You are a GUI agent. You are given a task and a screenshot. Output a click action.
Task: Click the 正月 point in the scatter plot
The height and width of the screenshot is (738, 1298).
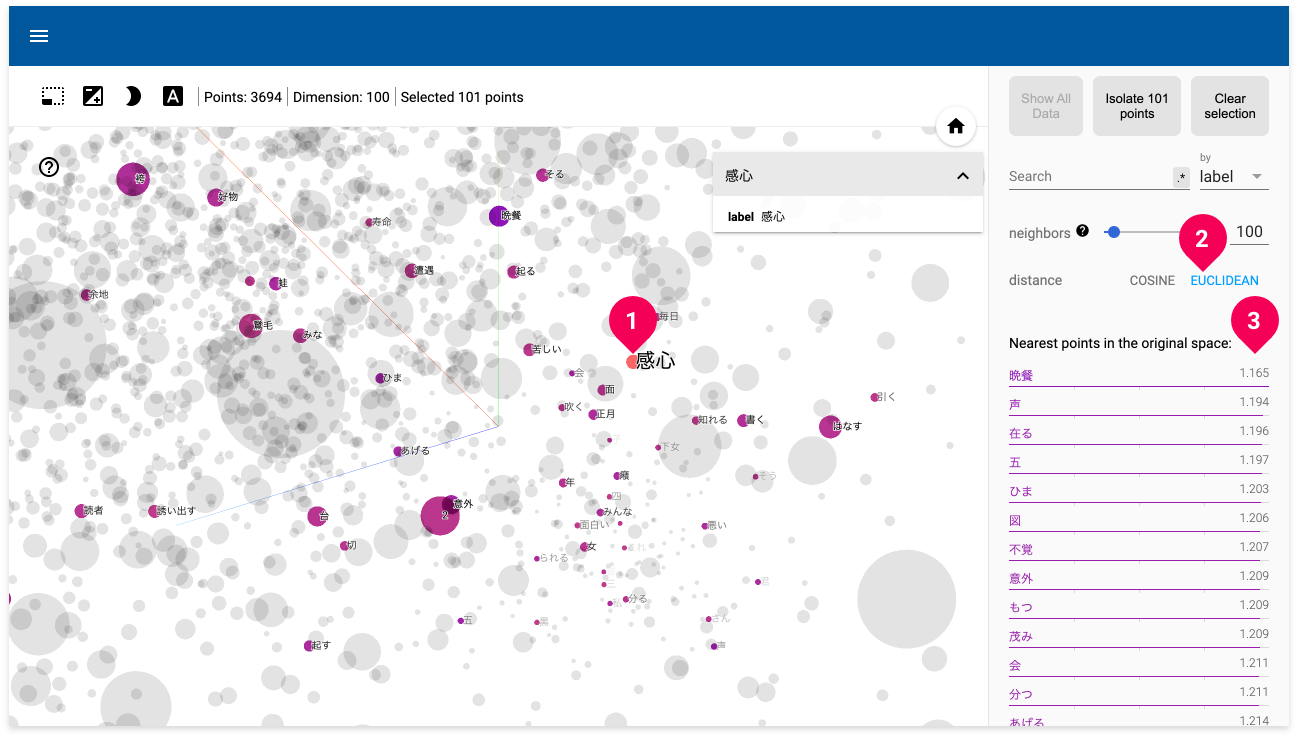[593, 414]
